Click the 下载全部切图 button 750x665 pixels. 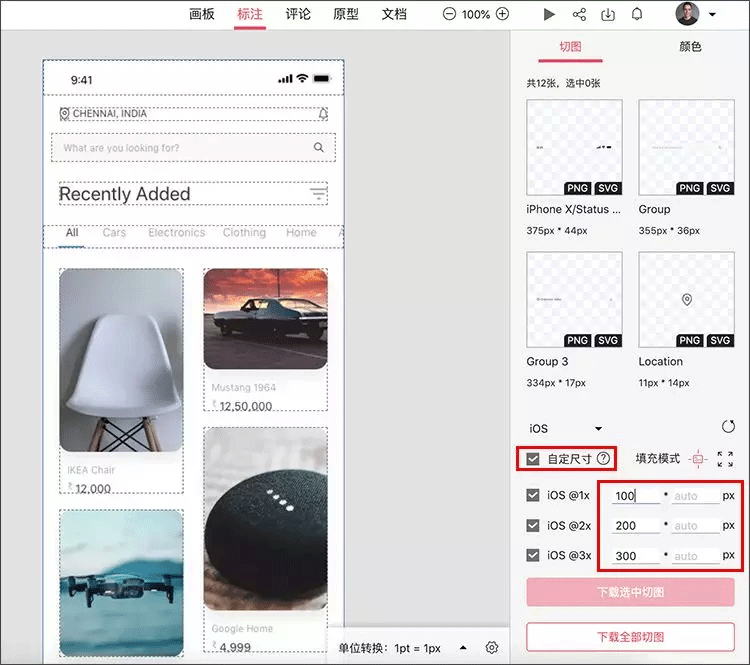(x=630, y=637)
